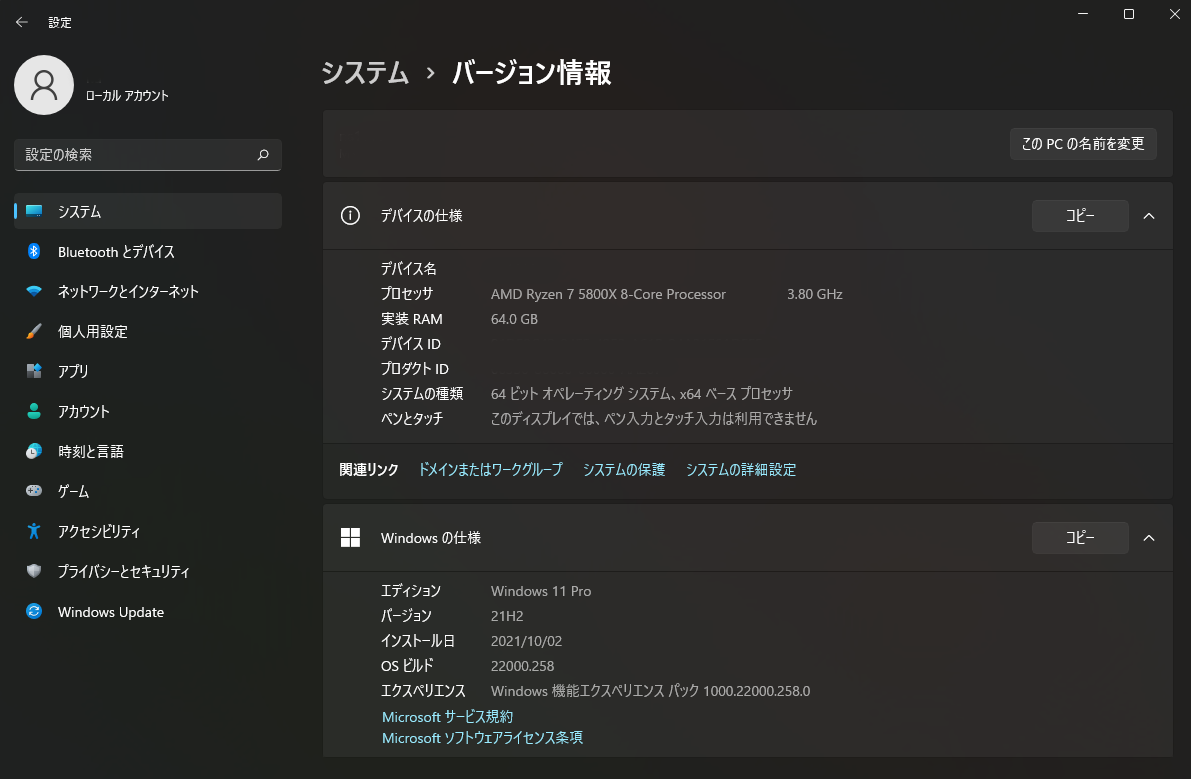Open 時刻と言語 settings
Screen dimensions: 1191x779
pos(148,451)
